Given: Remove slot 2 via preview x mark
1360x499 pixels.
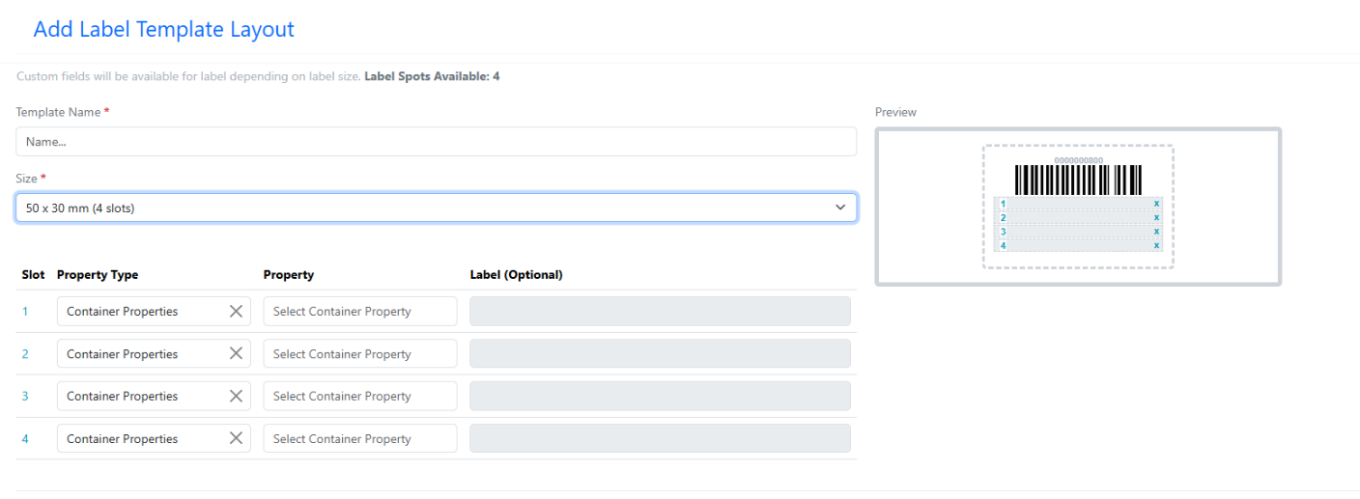Looking at the screenshot, I should (1157, 218).
